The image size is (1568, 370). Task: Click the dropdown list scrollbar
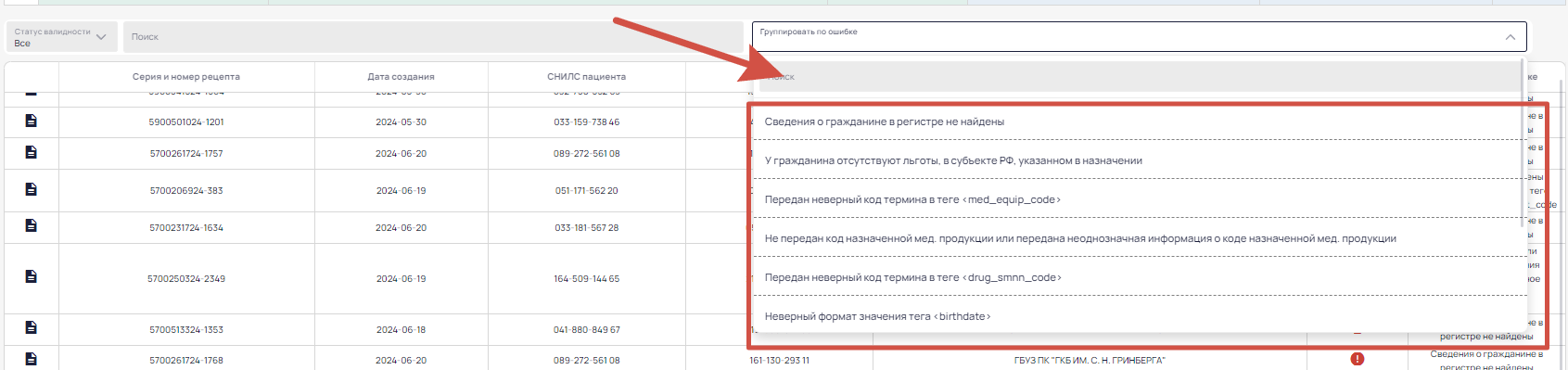pyautogui.click(x=1523, y=144)
